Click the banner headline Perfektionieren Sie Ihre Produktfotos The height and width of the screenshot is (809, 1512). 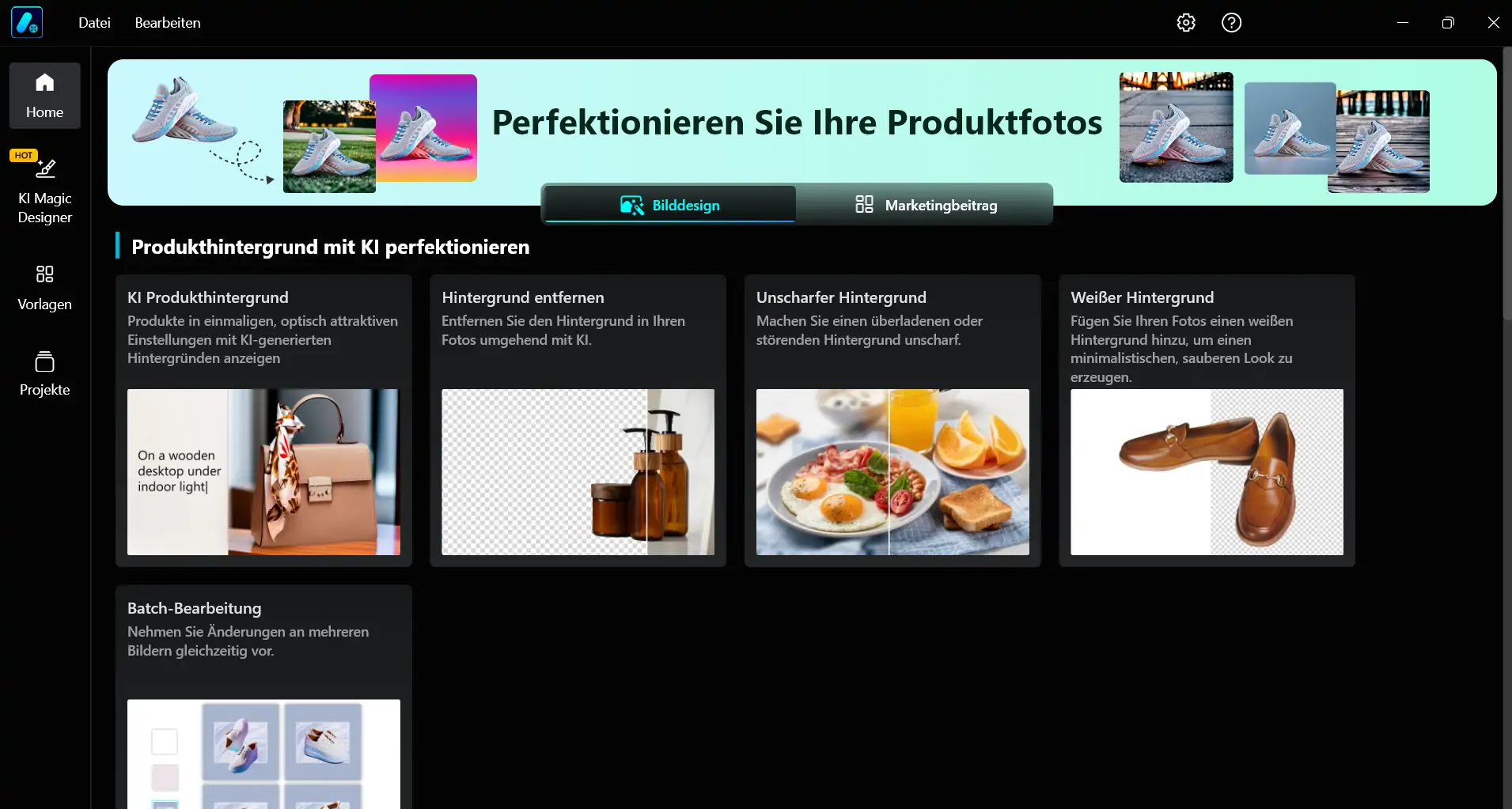pyautogui.click(x=797, y=122)
